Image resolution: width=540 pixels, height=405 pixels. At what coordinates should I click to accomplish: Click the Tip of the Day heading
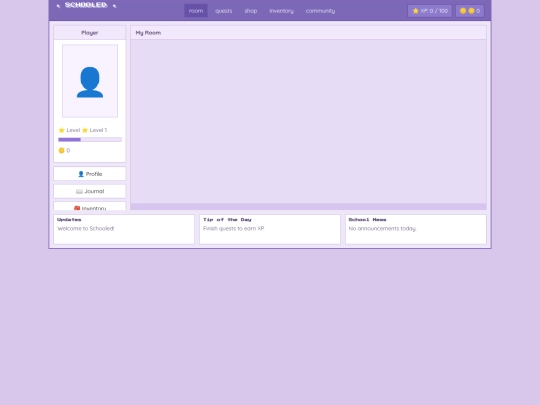point(227,219)
